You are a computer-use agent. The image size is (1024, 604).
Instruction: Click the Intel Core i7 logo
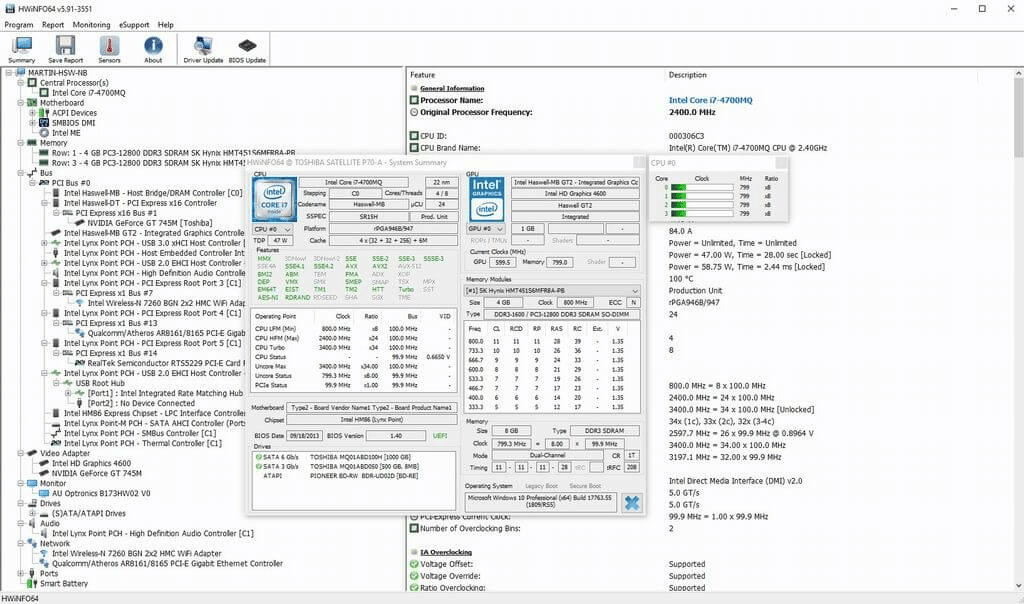(x=275, y=199)
